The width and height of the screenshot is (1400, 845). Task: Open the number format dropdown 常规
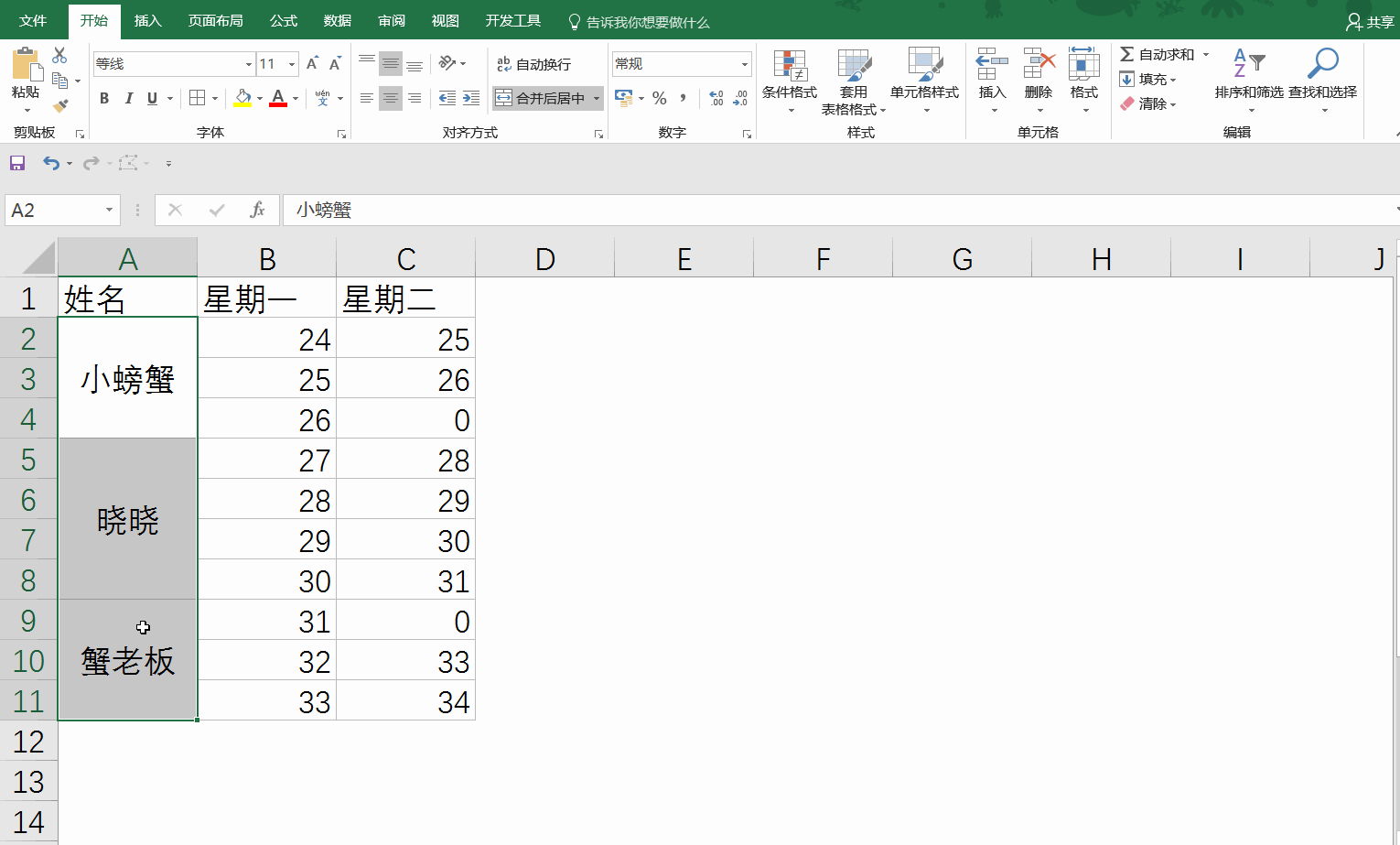pyautogui.click(x=744, y=64)
